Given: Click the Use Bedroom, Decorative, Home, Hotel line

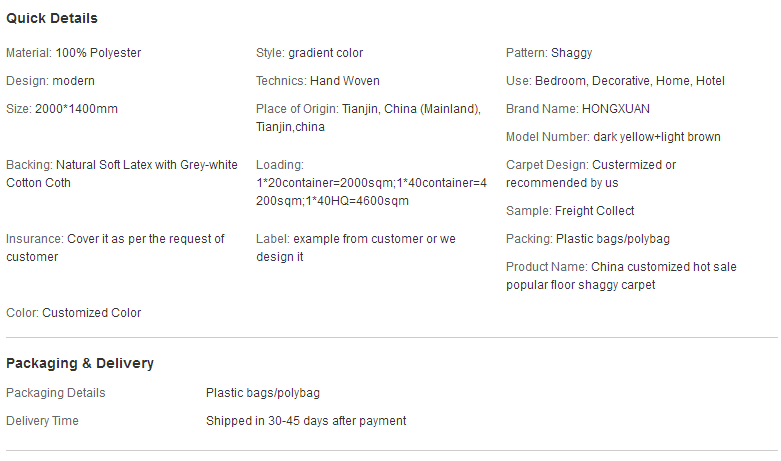Looking at the screenshot, I should click(x=615, y=81).
